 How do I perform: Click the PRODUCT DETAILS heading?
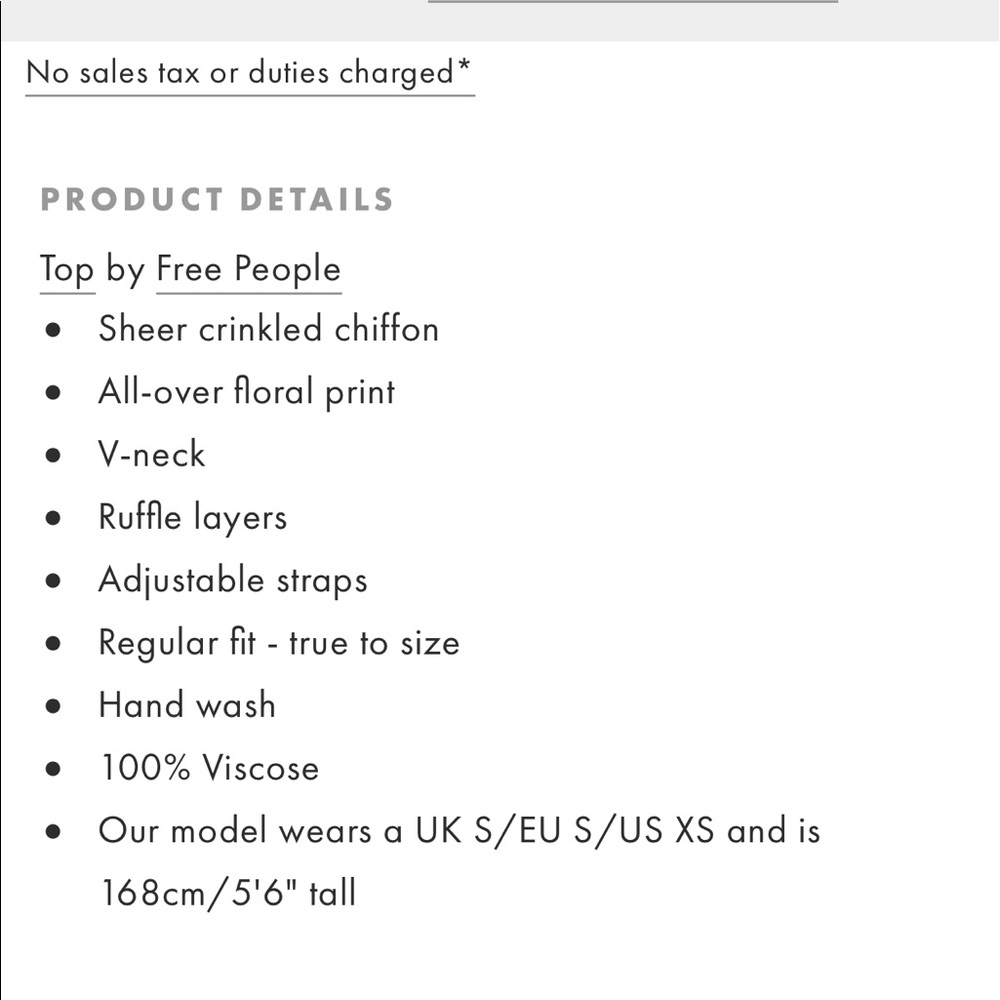tap(217, 199)
